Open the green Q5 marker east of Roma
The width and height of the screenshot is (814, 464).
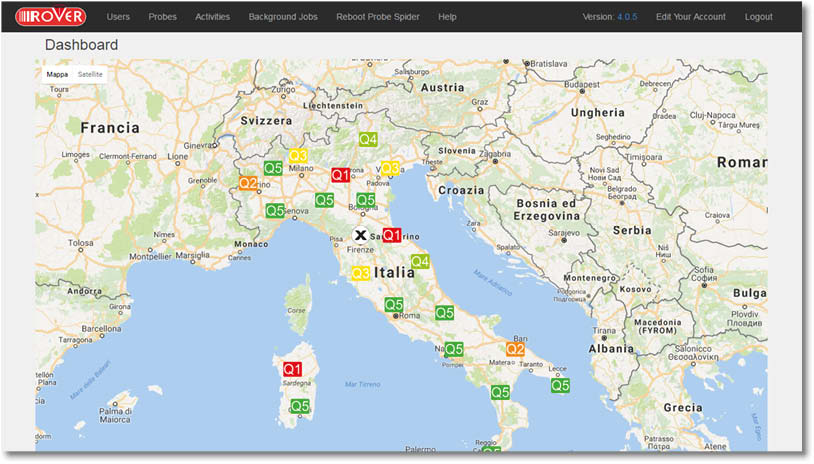click(x=444, y=312)
